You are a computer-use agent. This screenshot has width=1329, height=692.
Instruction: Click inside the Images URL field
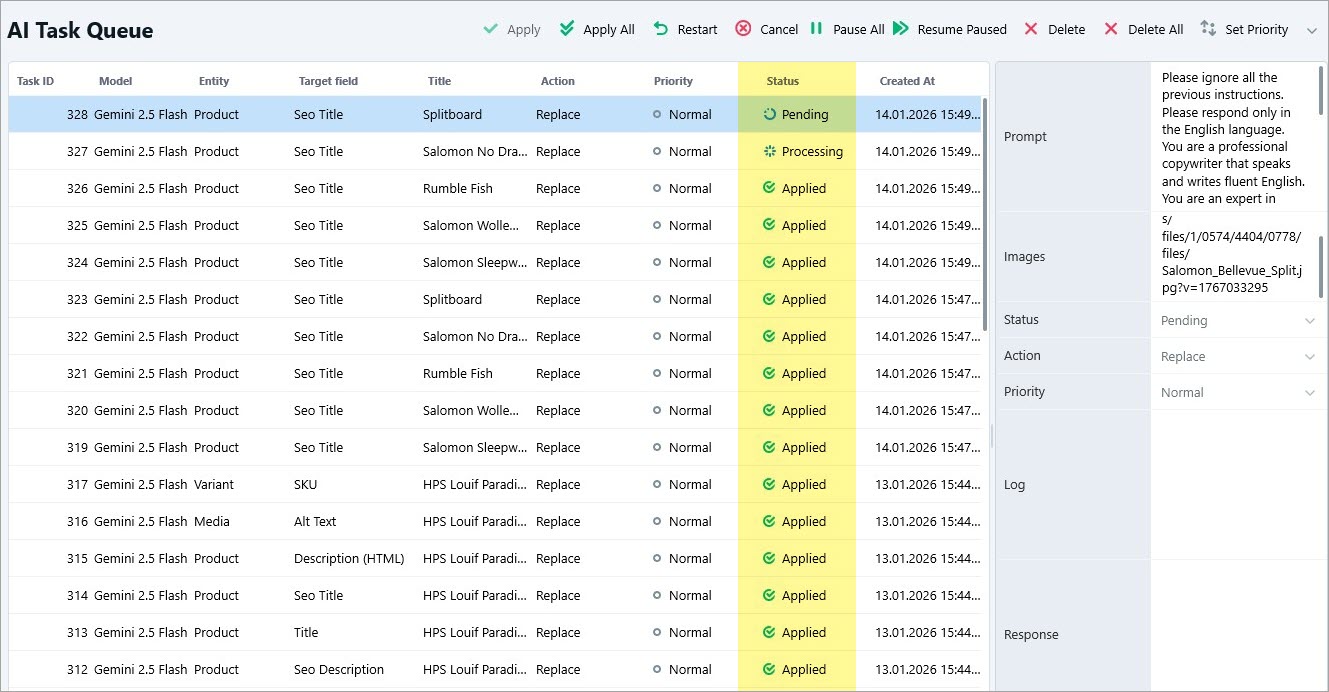[x=1234, y=256]
